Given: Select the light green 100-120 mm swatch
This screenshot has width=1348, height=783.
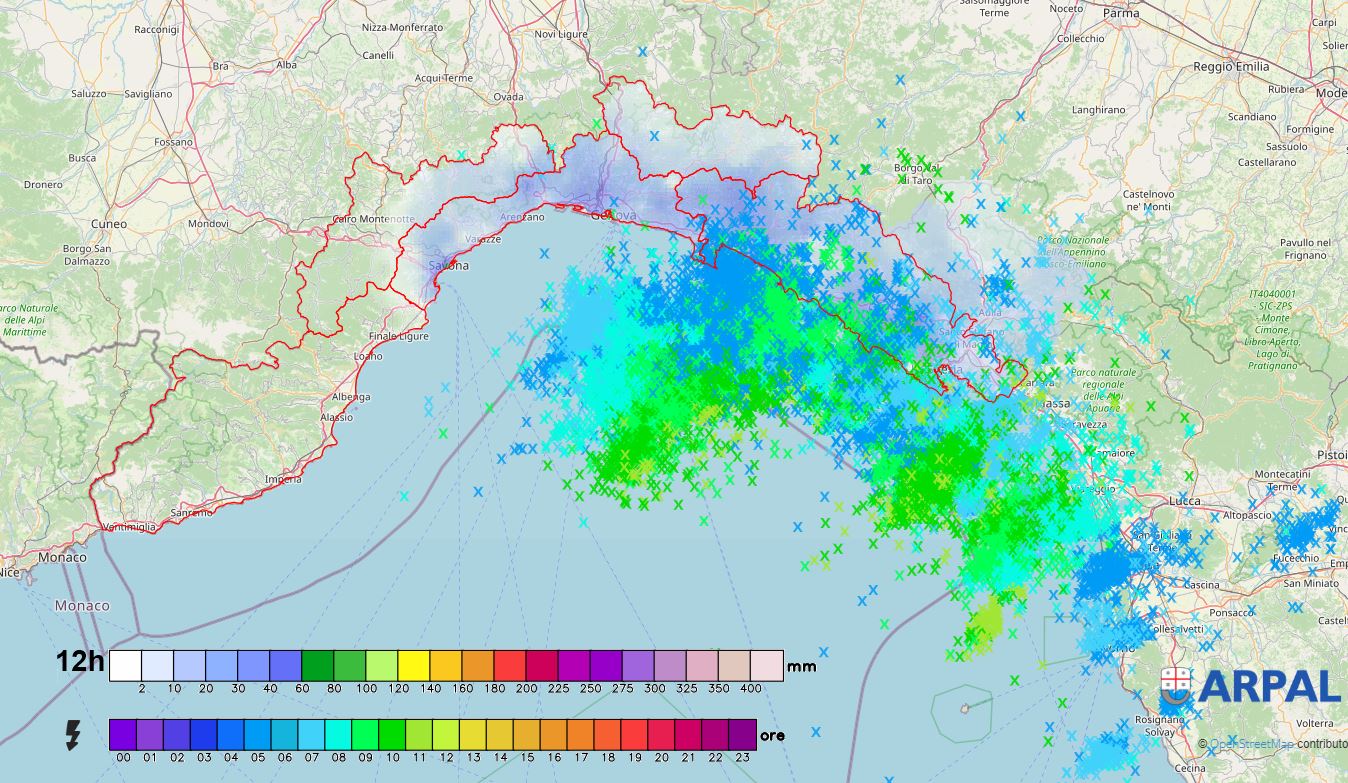Looking at the screenshot, I should point(382,665).
